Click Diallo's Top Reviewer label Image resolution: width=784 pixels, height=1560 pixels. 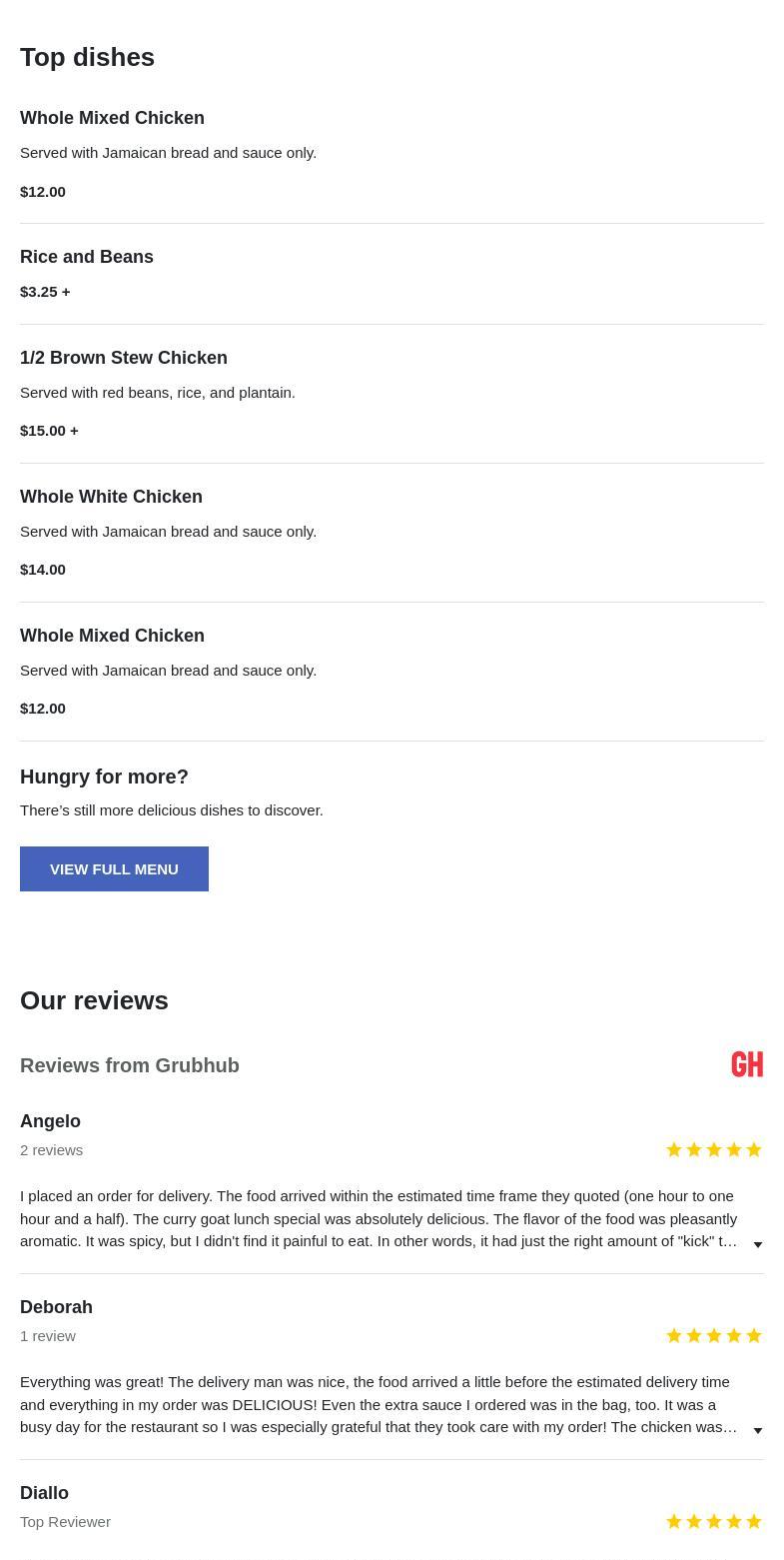[x=65, y=1522]
